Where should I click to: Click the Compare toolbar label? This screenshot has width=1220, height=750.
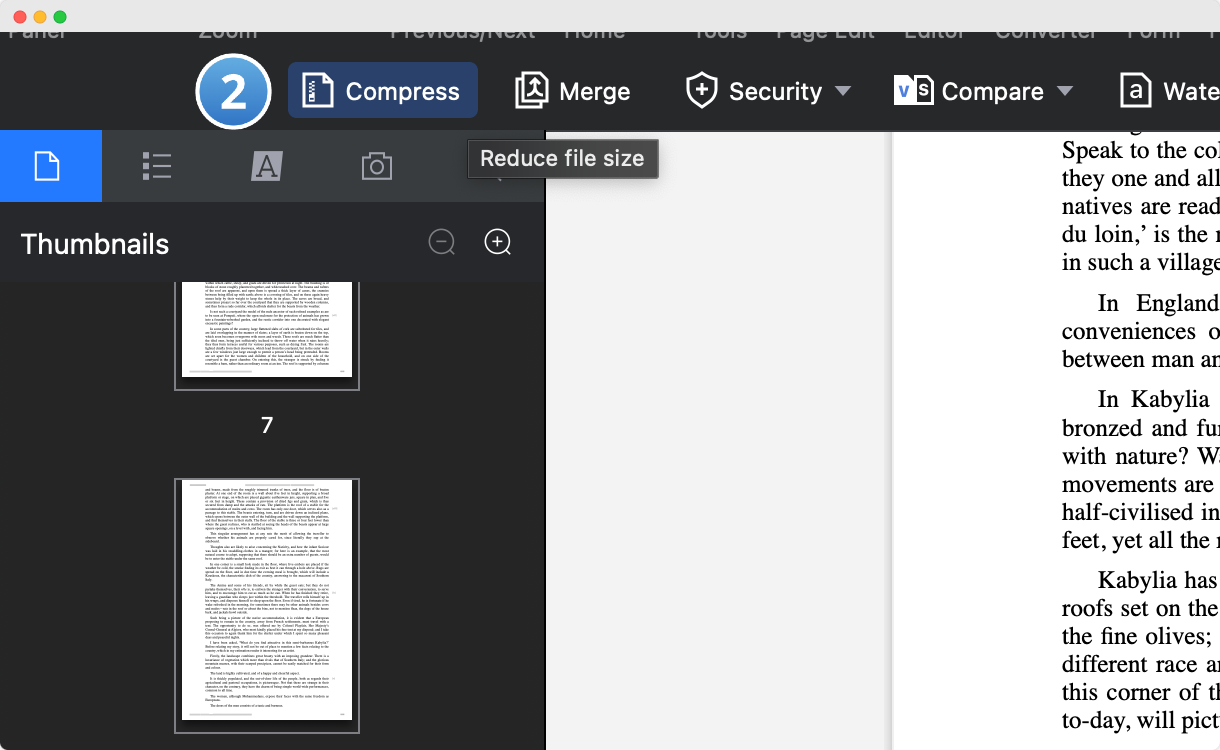coord(992,92)
